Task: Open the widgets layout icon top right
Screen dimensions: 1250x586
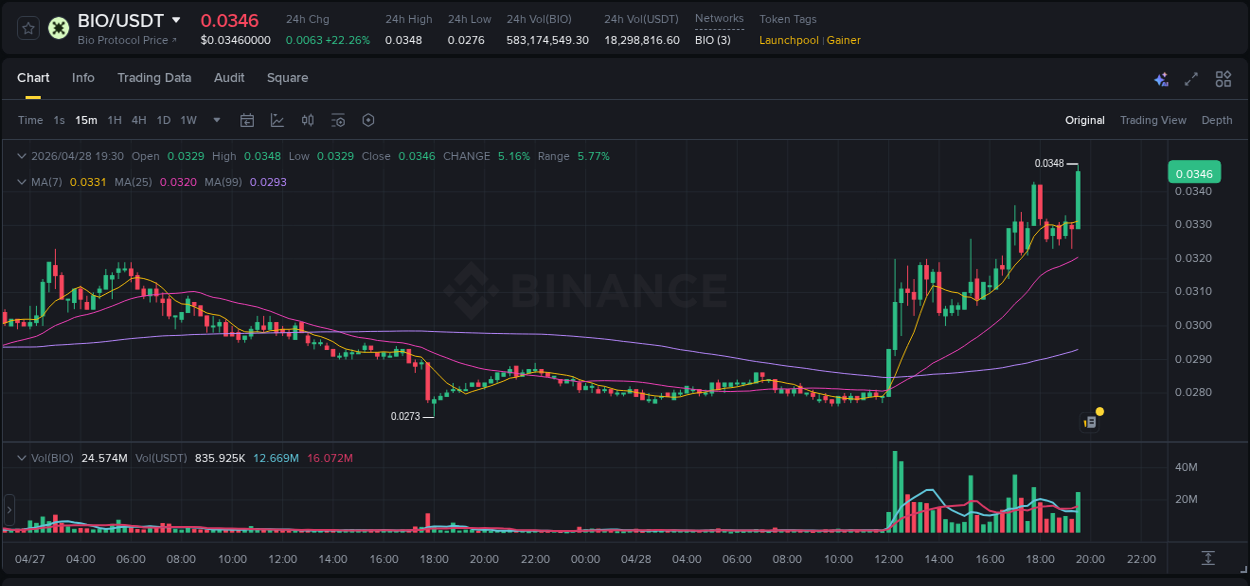Action: click(x=1223, y=78)
